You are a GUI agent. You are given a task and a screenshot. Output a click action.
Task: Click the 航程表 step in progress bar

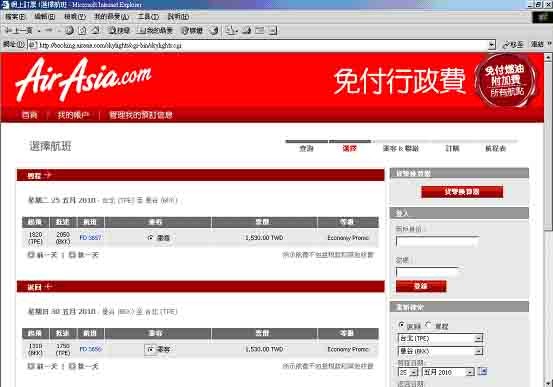click(496, 148)
